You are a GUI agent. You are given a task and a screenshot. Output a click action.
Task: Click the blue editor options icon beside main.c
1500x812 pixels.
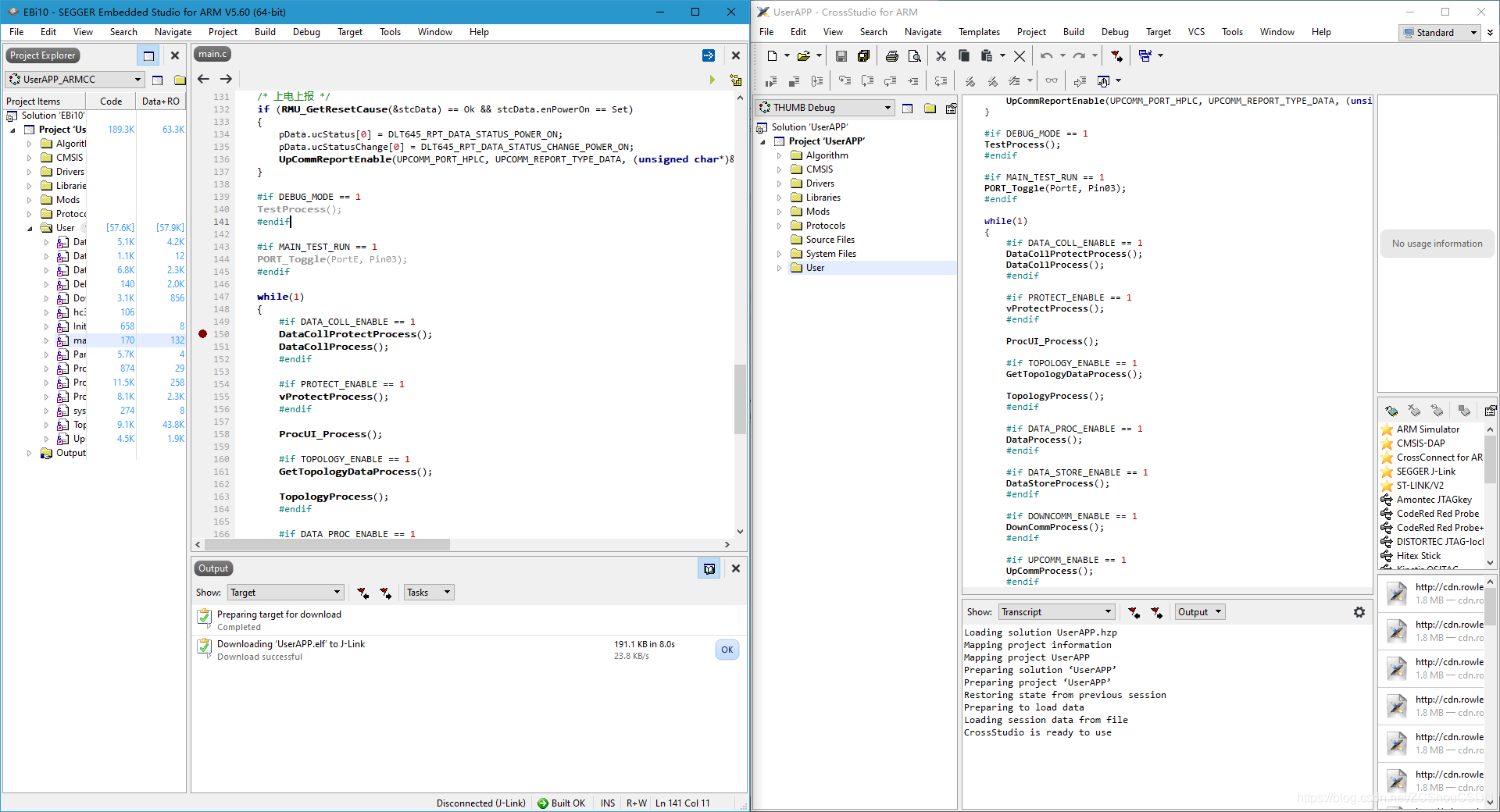(x=709, y=55)
